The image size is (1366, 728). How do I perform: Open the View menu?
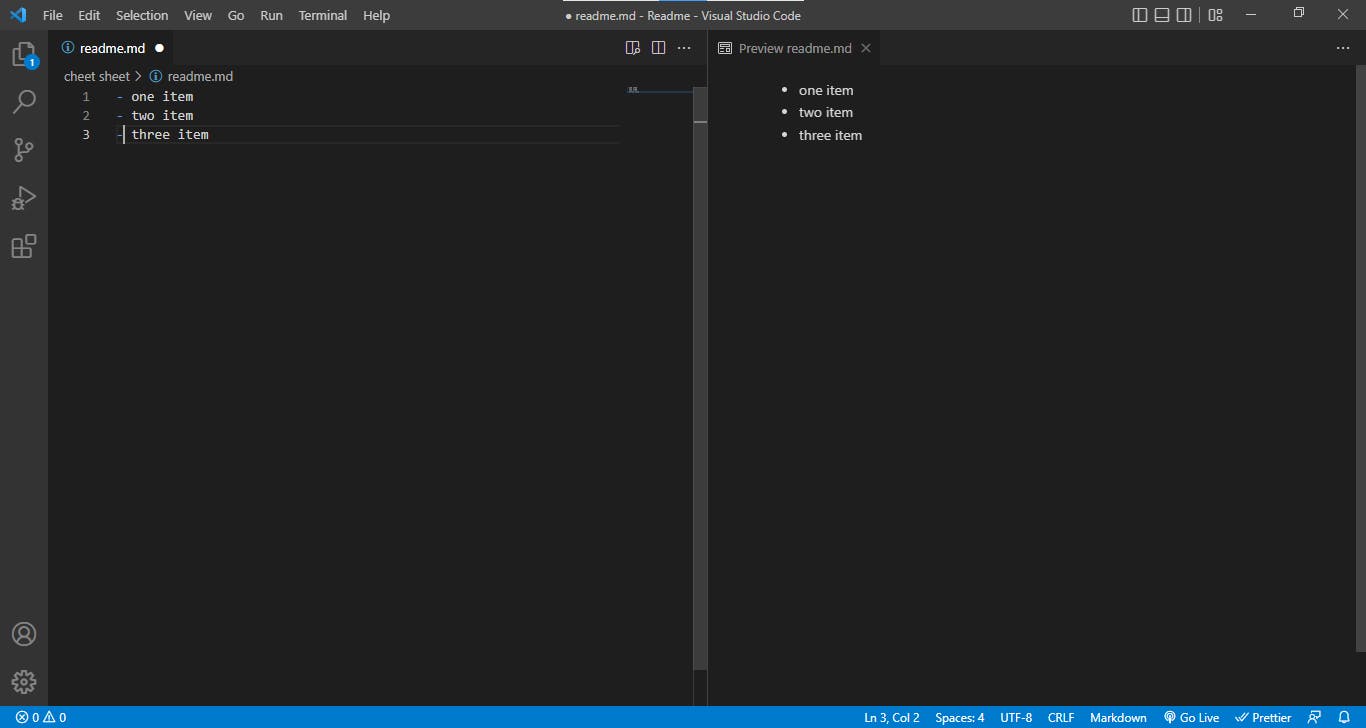click(x=198, y=15)
